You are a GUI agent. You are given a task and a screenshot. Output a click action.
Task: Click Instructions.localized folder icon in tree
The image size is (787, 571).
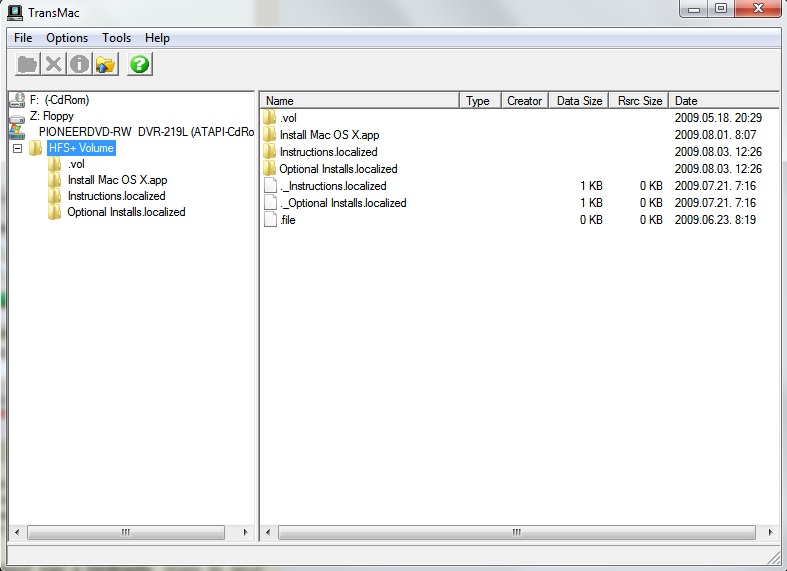[55, 196]
